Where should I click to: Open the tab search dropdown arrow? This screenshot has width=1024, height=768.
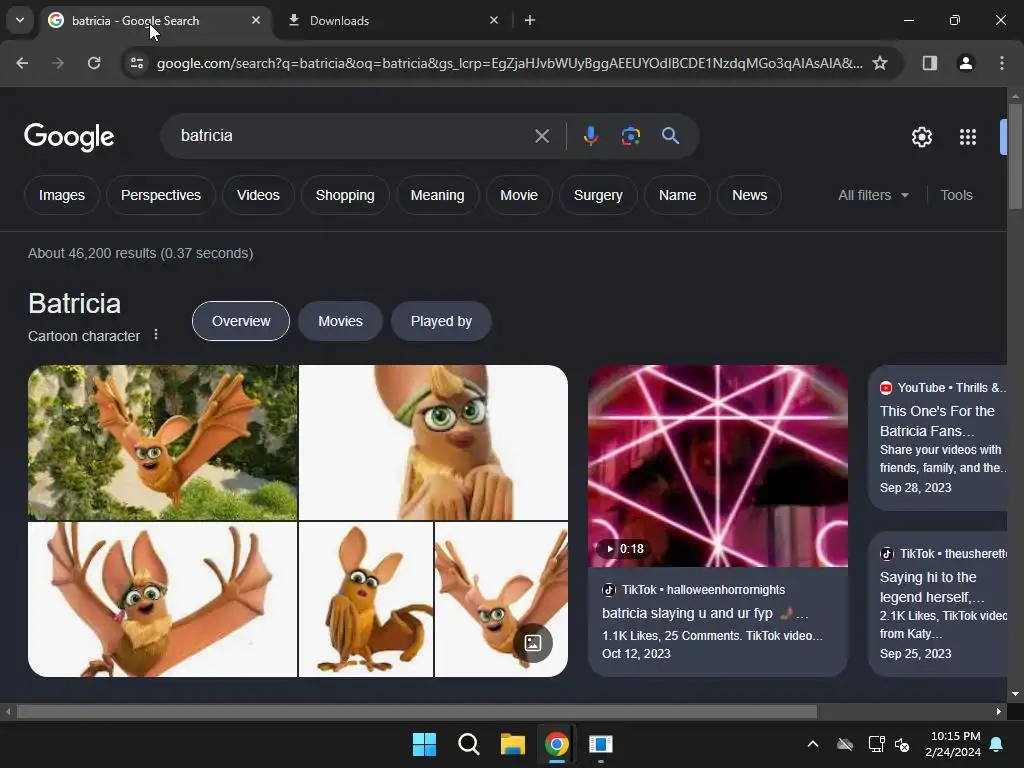coord(20,20)
